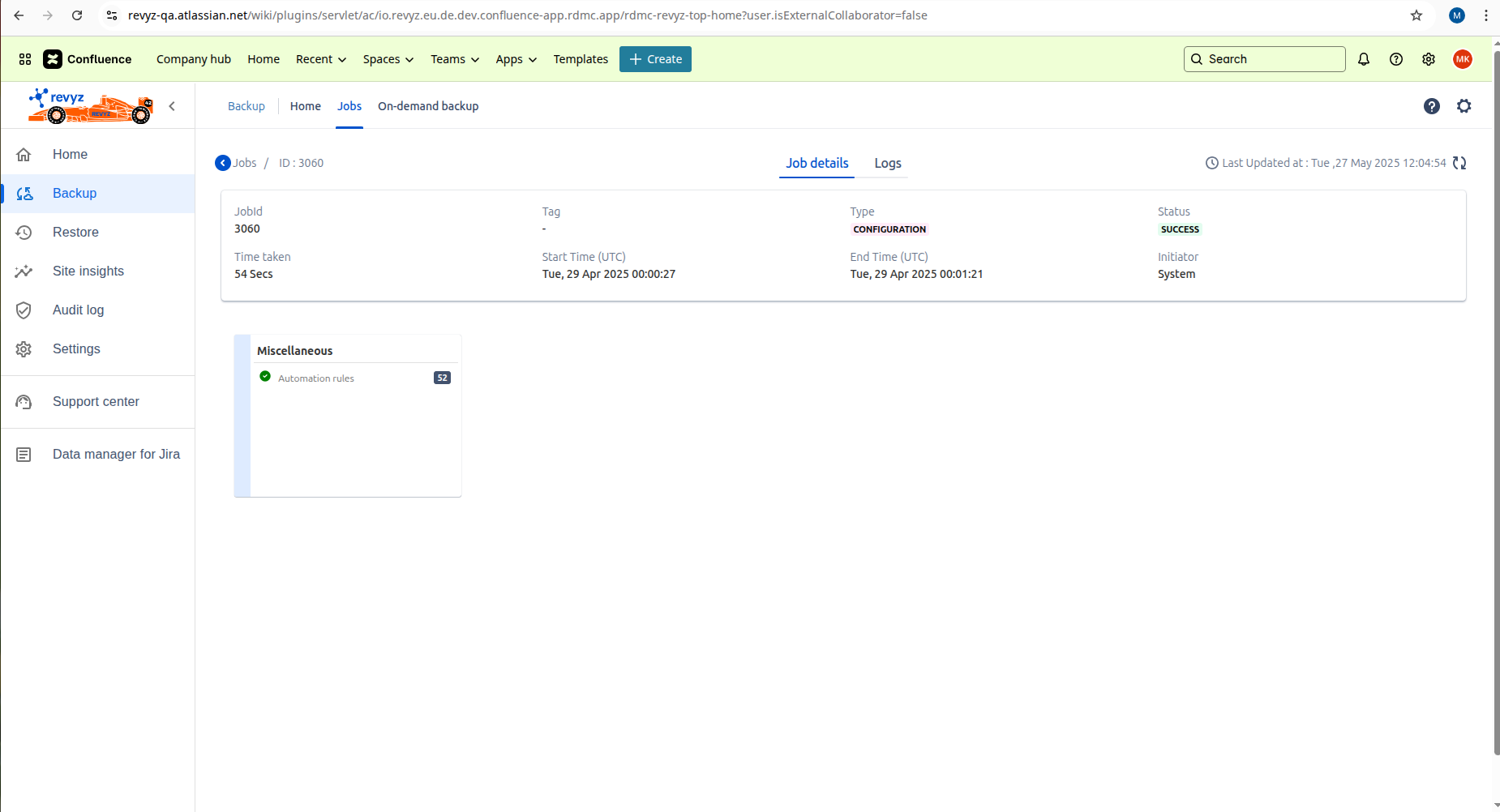
Task: Open the revyz help question mark
Action: click(1432, 105)
